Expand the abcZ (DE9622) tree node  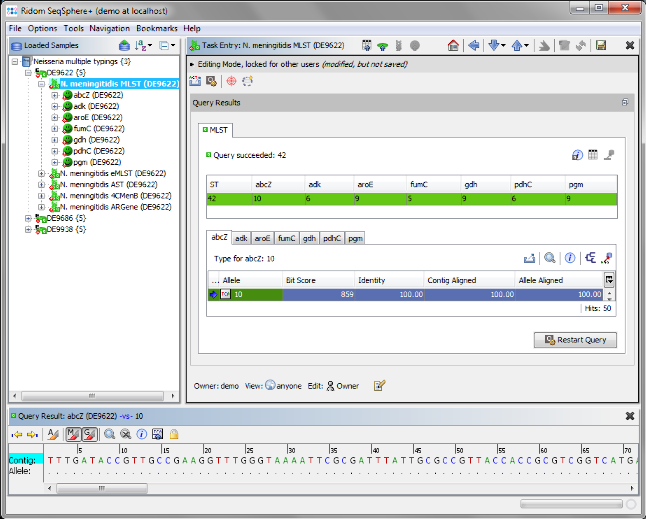[54, 95]
